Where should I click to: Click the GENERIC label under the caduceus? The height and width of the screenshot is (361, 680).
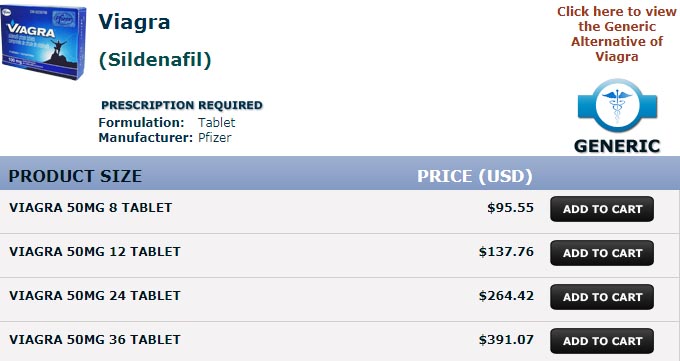[617, 146]
